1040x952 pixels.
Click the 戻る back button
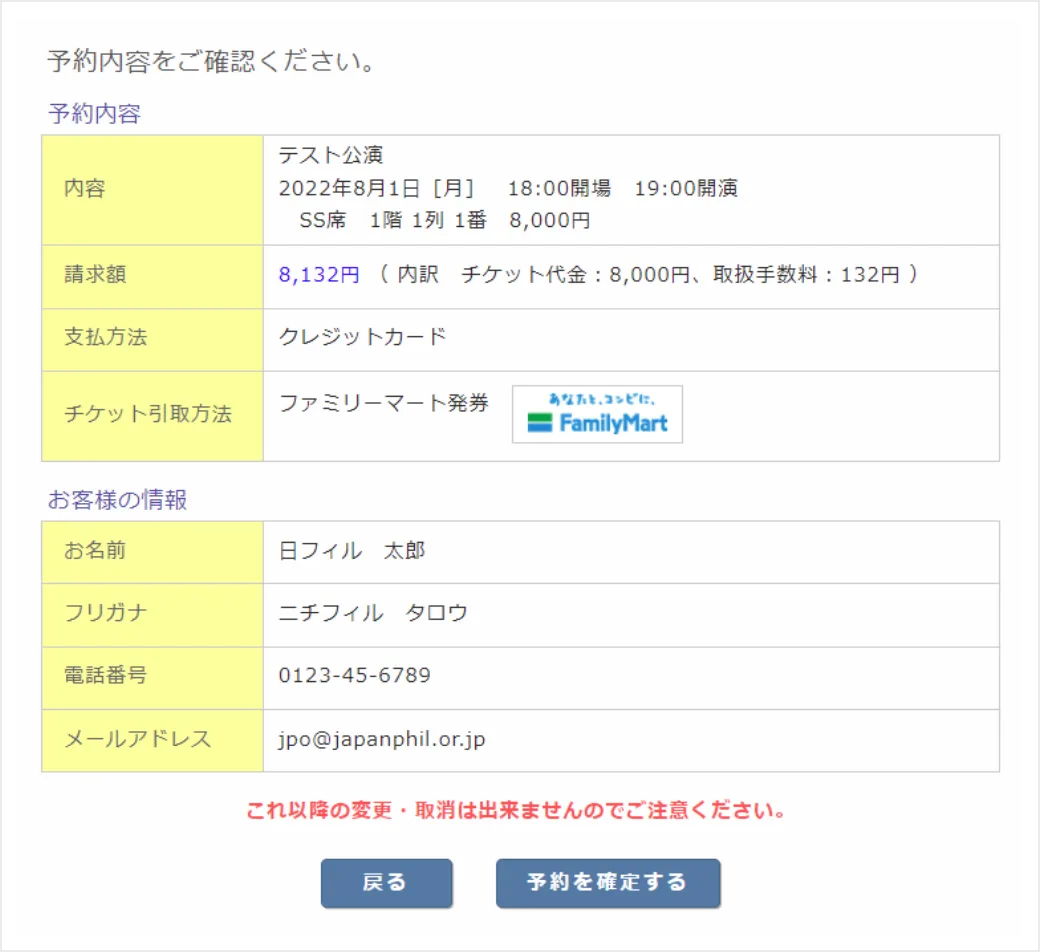click(386, 883)
